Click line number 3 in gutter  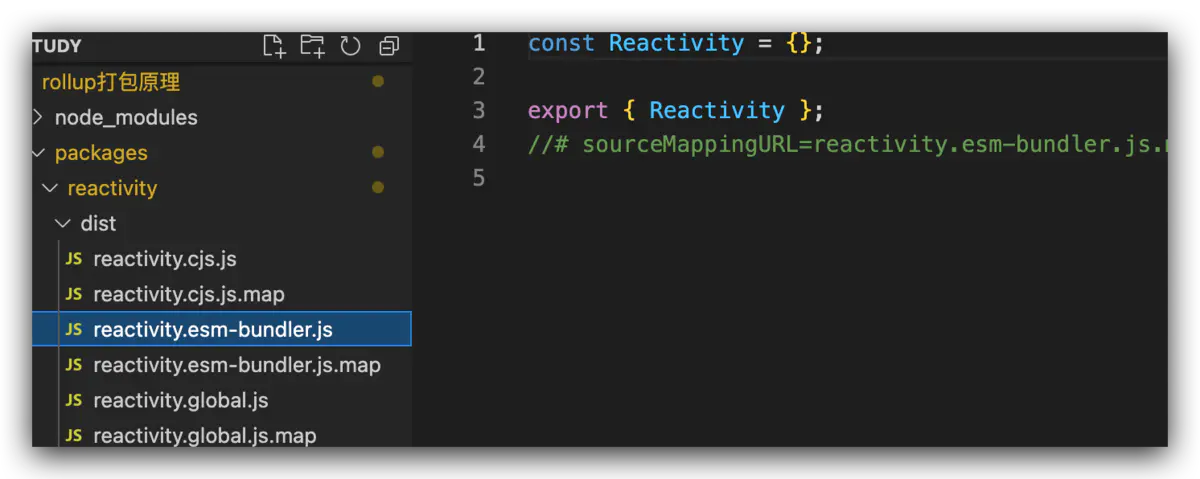478,110
